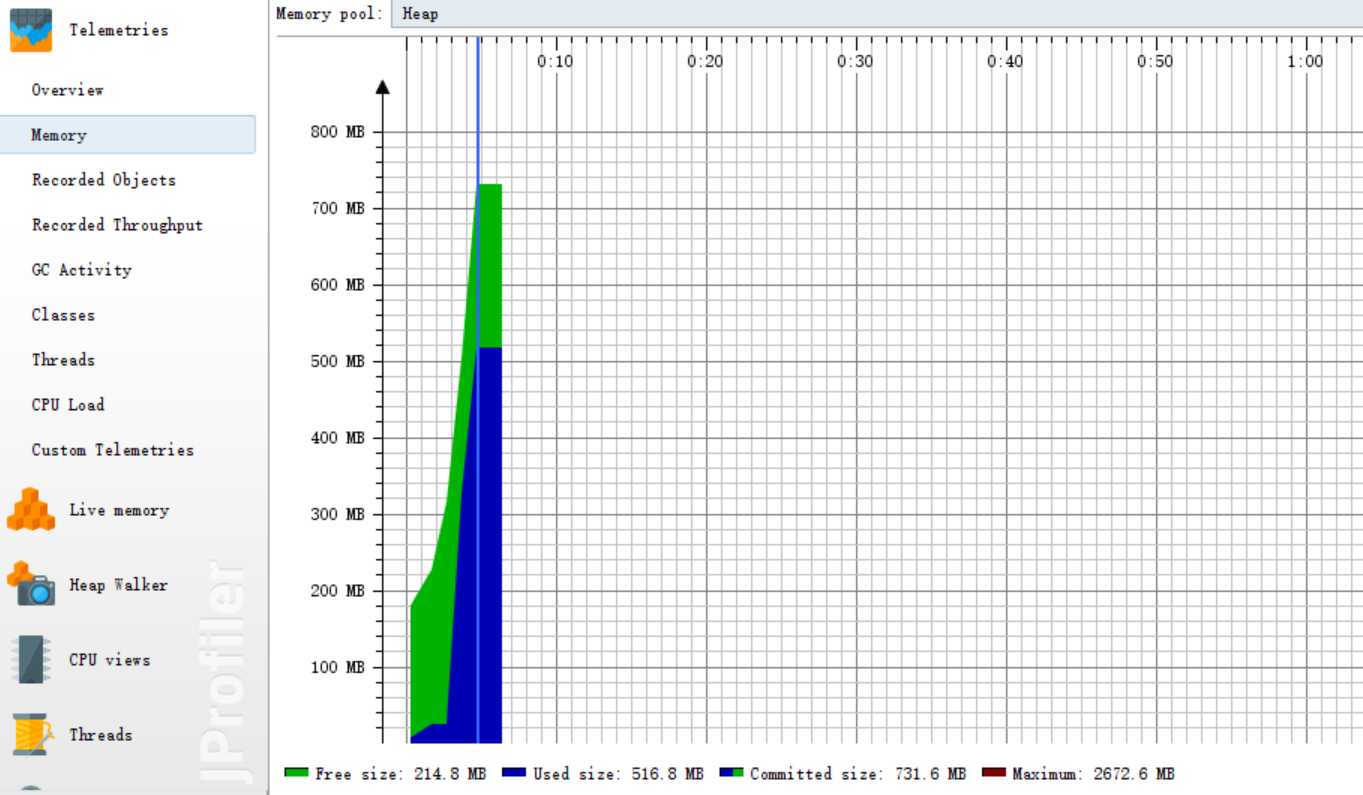Click the Heap Walker section label
The height and width of the screenshot is (795, 1363).
[x=118, y=585]
